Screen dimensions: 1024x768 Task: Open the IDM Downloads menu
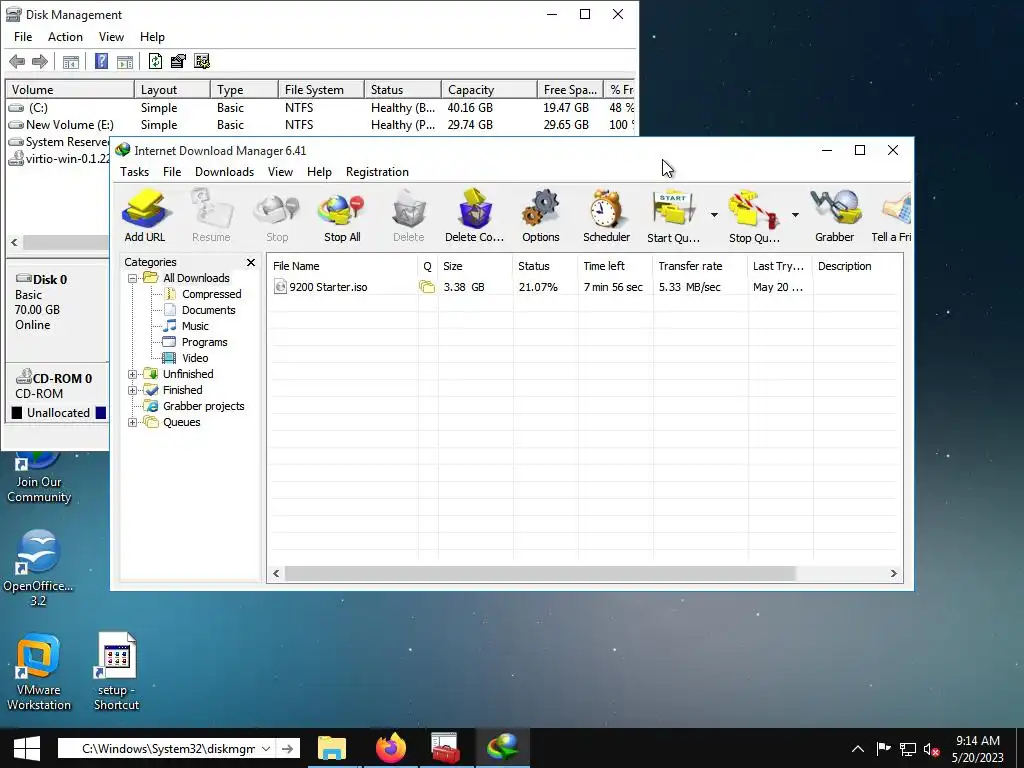pos(224,172)
